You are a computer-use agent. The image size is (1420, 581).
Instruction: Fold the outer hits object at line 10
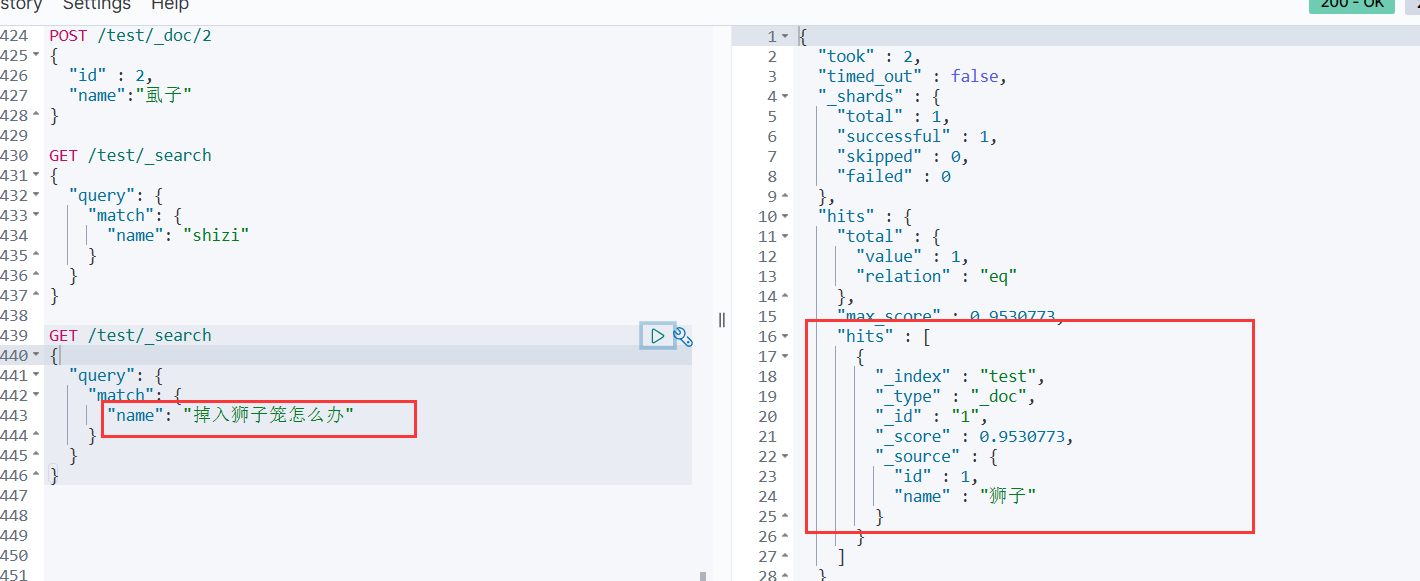[785, 216]
